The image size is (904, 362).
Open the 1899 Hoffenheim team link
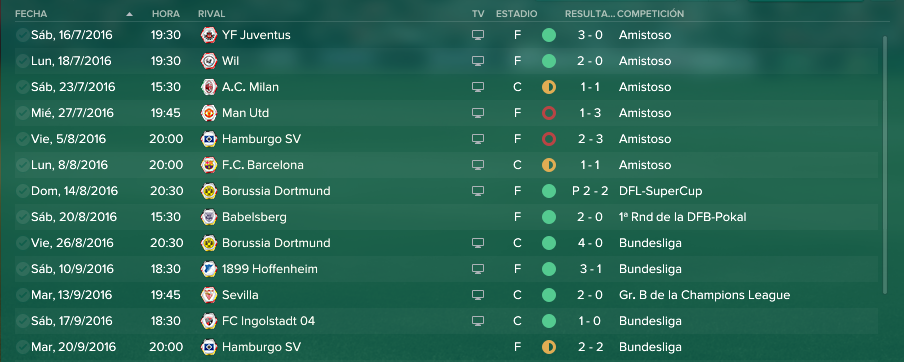click(270, 269)
